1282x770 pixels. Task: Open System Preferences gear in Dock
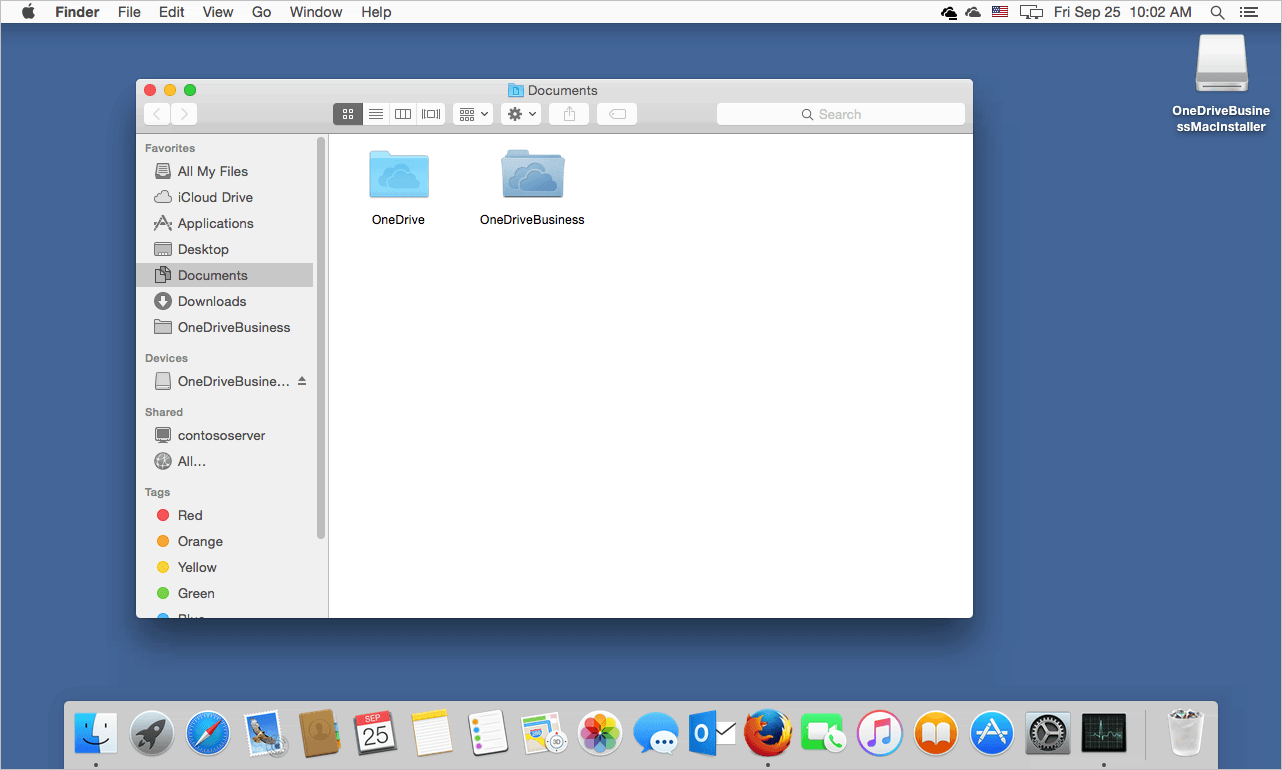[x=1048, y=734]
